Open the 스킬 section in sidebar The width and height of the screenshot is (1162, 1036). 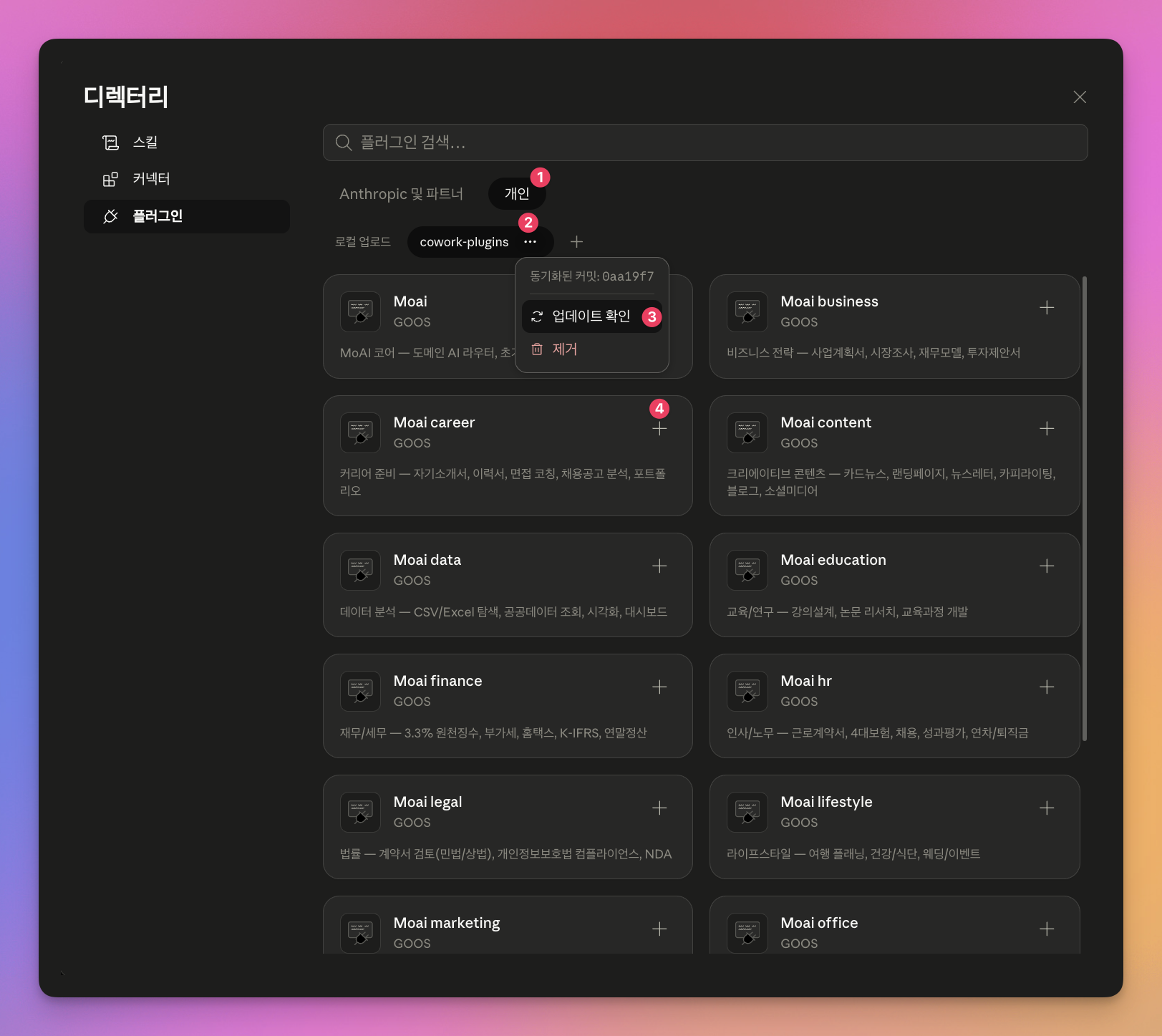[186, 142]
